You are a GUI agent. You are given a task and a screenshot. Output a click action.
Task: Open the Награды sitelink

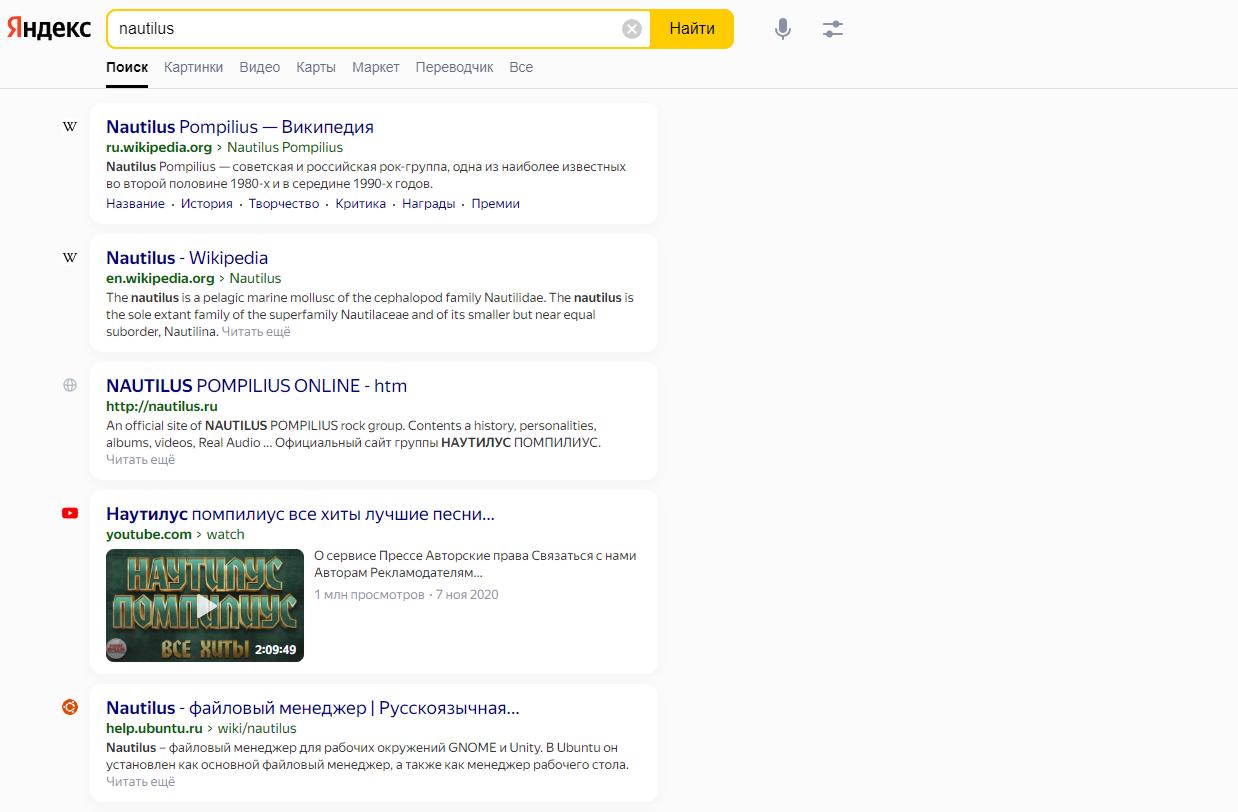429,203
